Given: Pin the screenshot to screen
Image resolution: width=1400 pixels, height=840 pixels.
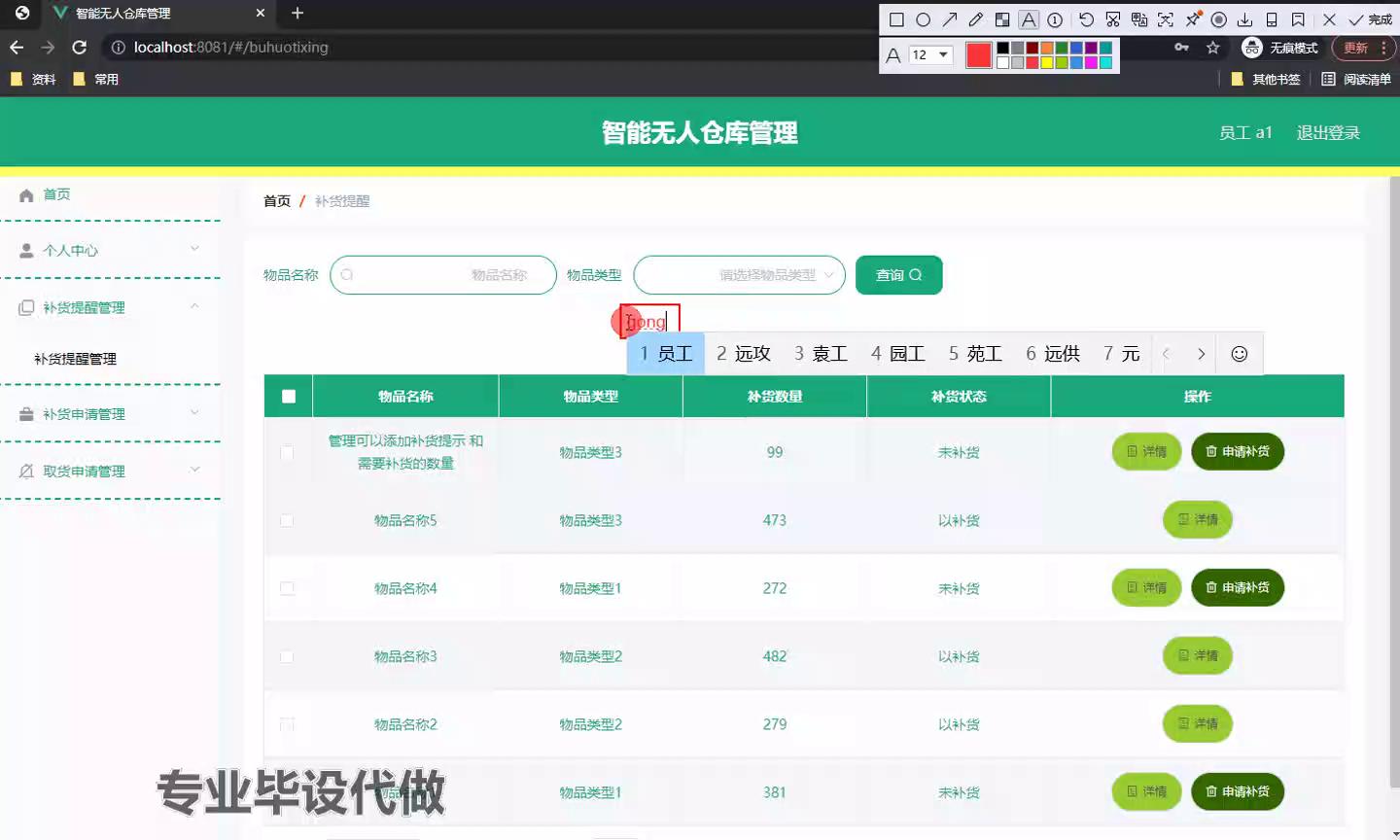Looking at the screenshot, I should coord(1192,19).
